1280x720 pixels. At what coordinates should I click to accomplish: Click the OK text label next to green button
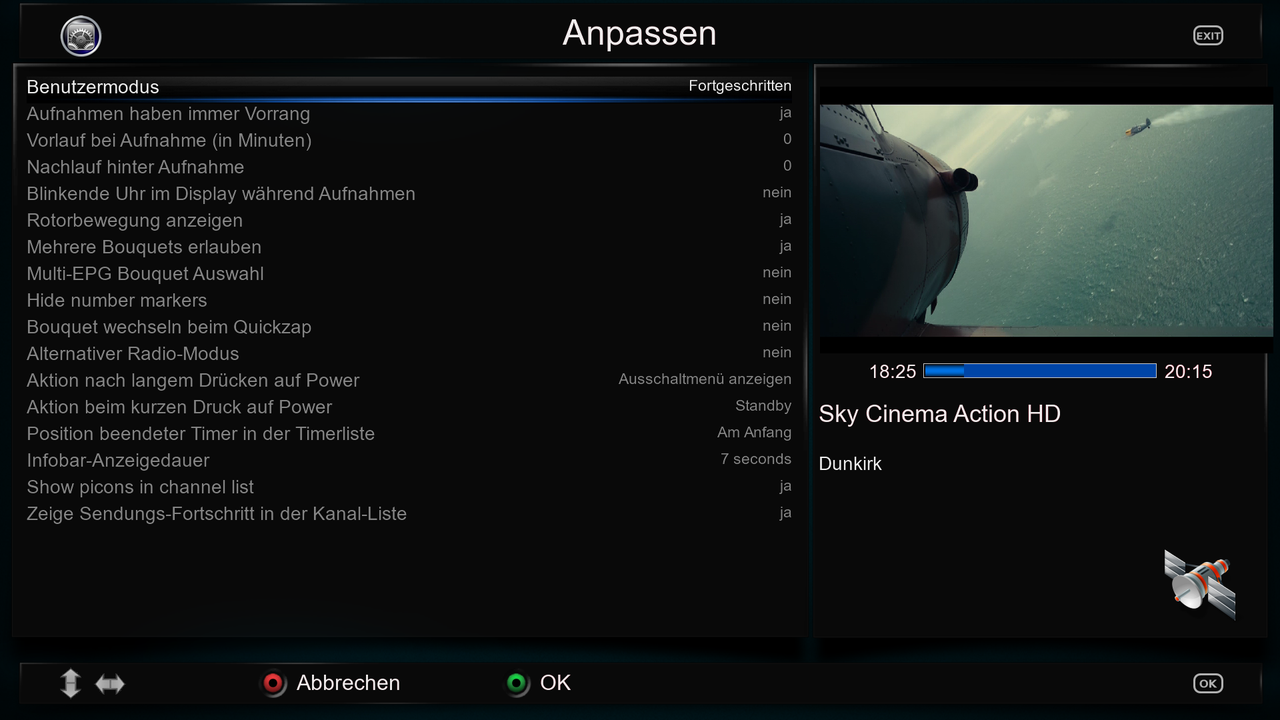(x=555, y=683)
